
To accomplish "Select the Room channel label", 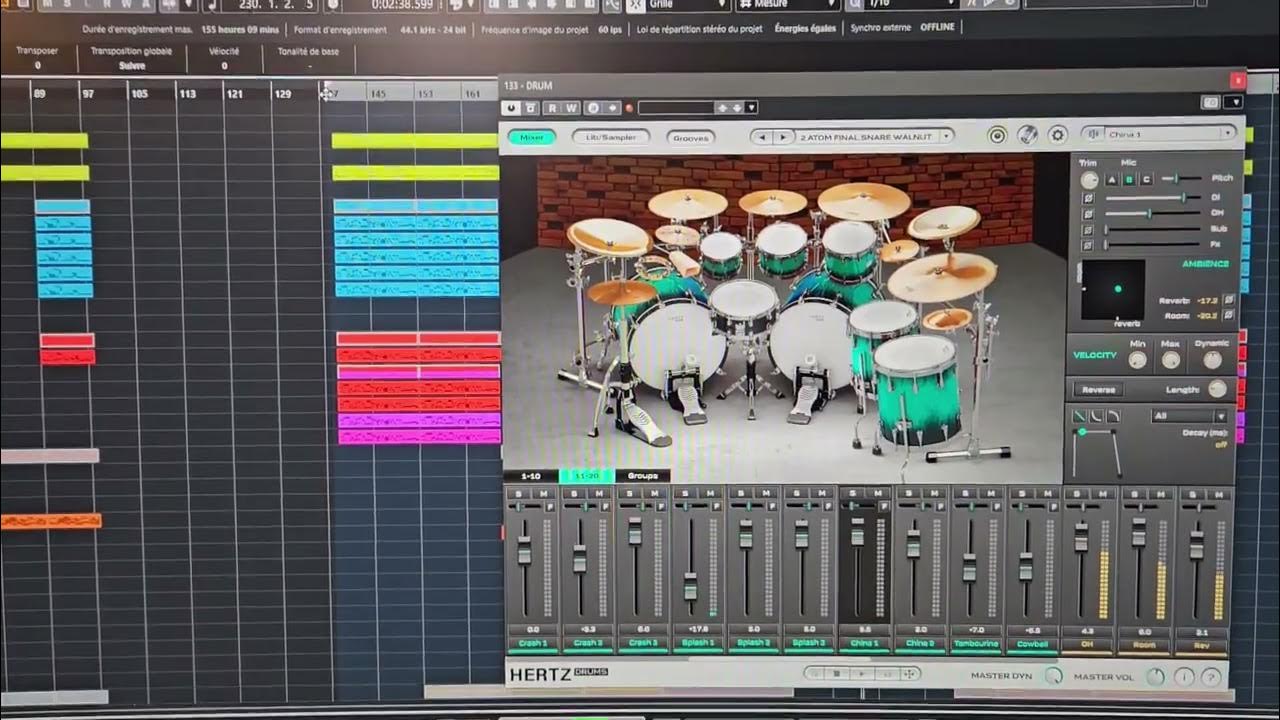I will coord(1144,645).
